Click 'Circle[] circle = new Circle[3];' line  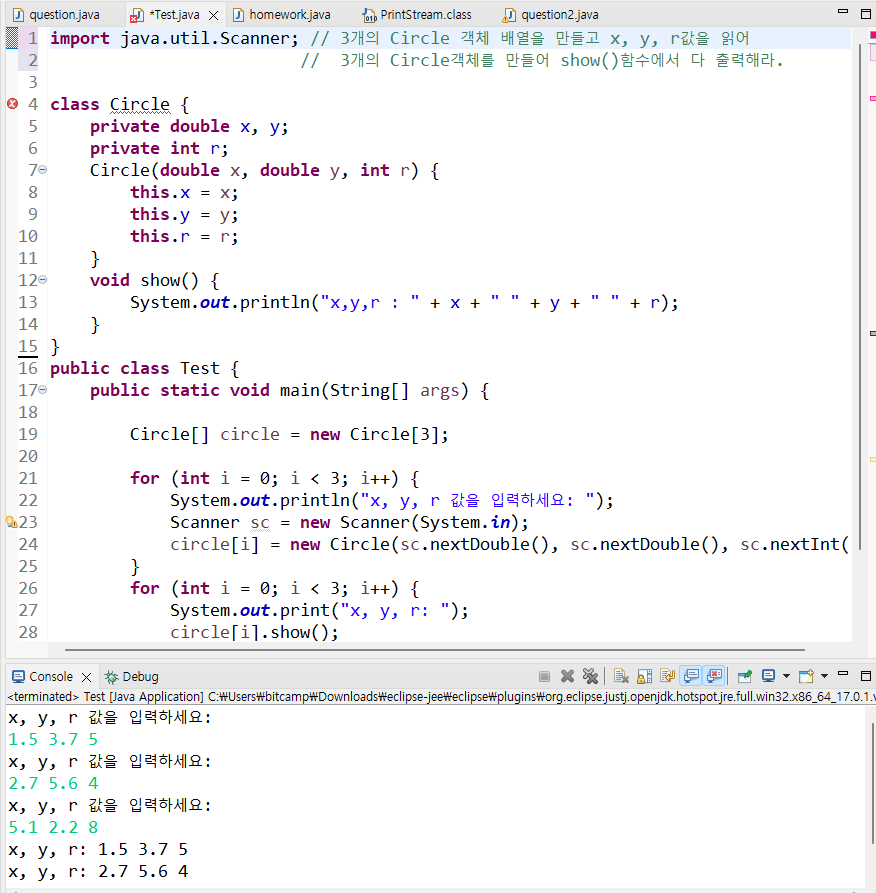289,435
